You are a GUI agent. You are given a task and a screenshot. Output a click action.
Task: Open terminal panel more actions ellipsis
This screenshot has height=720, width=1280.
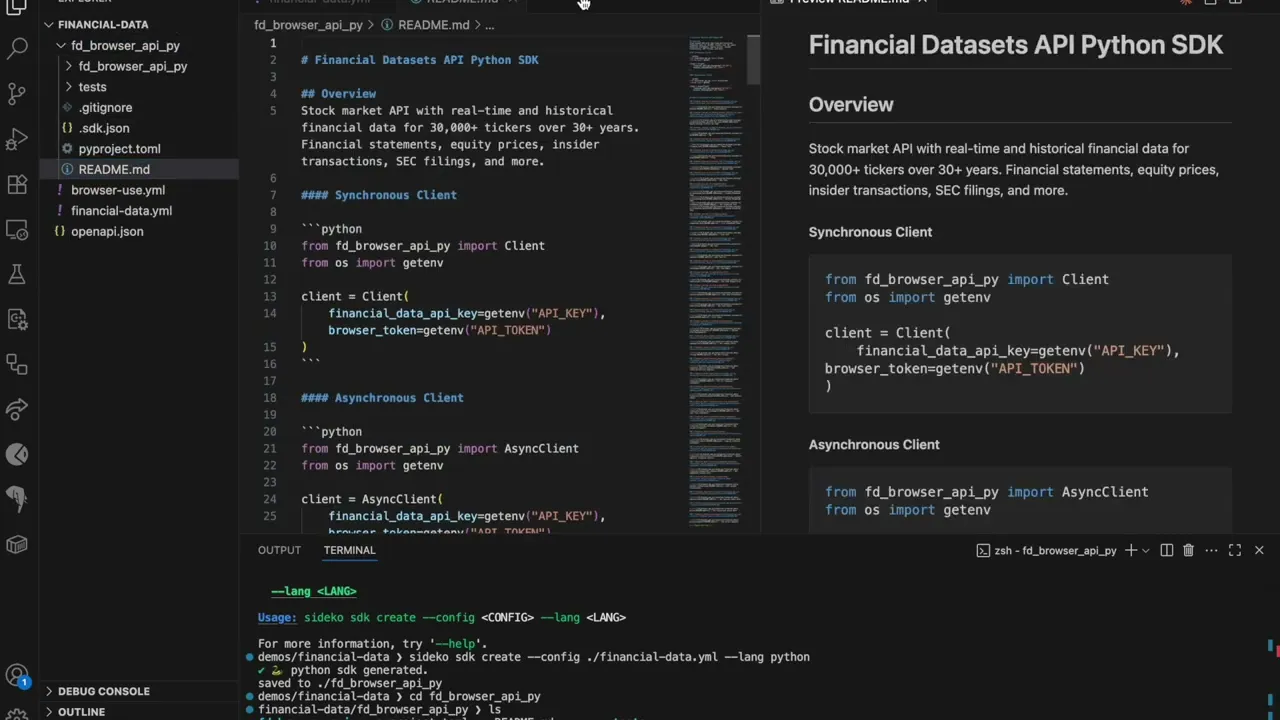(x=1211, y=550)
